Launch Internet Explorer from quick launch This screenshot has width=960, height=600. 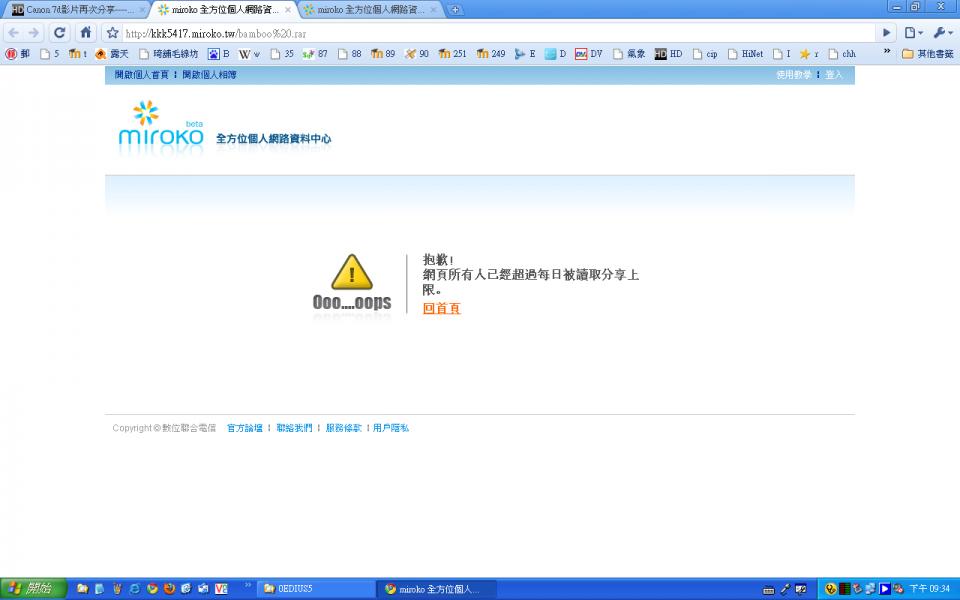(x=134, y=589)
